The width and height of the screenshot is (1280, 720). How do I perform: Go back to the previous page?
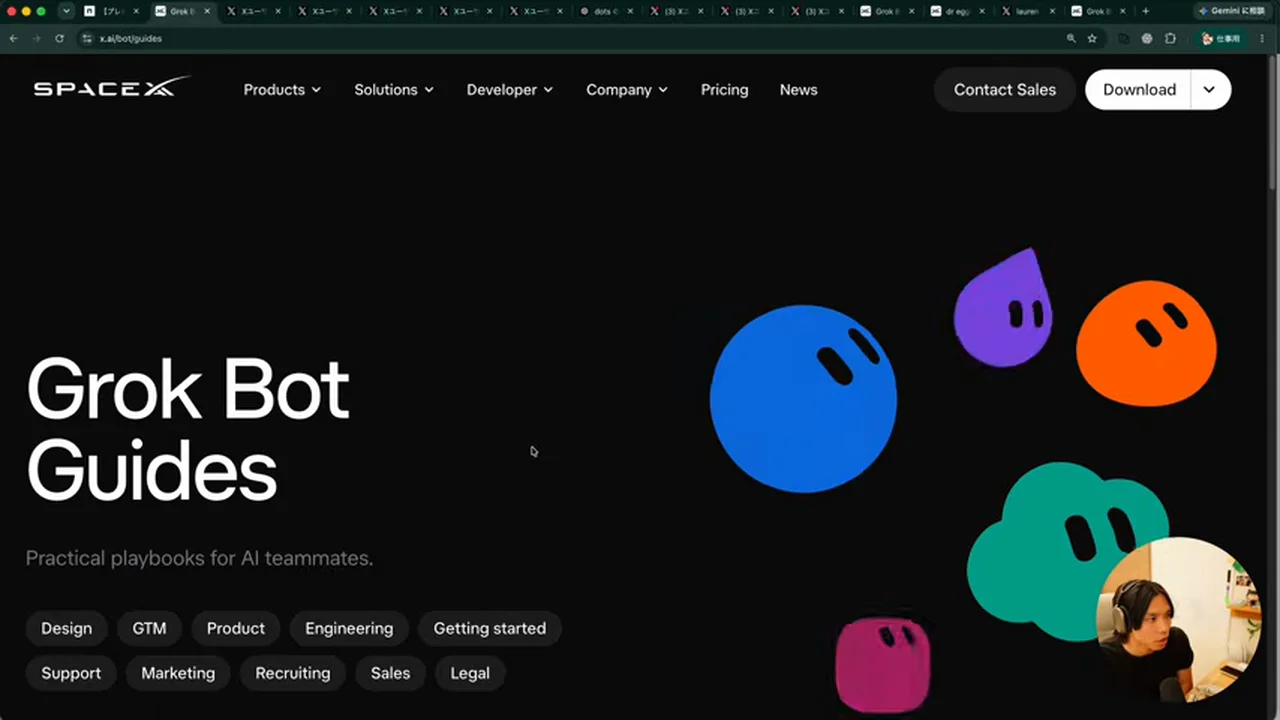(13, 38)
